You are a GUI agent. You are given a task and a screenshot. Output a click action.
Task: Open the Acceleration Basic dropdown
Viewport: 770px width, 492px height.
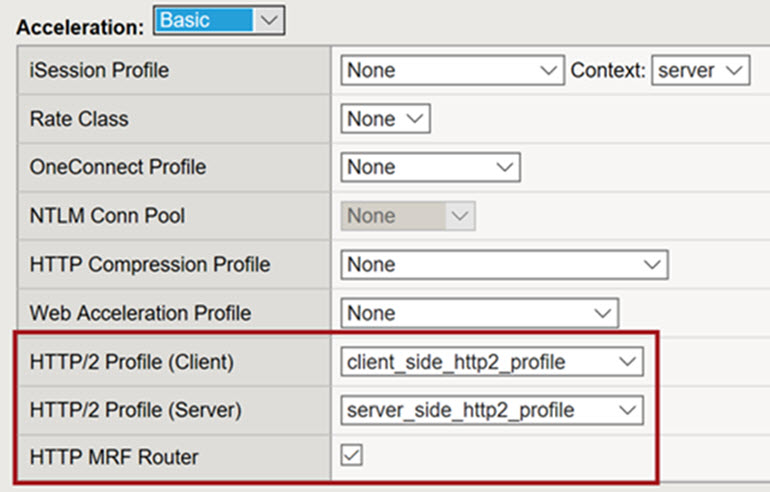pos(219,20)
